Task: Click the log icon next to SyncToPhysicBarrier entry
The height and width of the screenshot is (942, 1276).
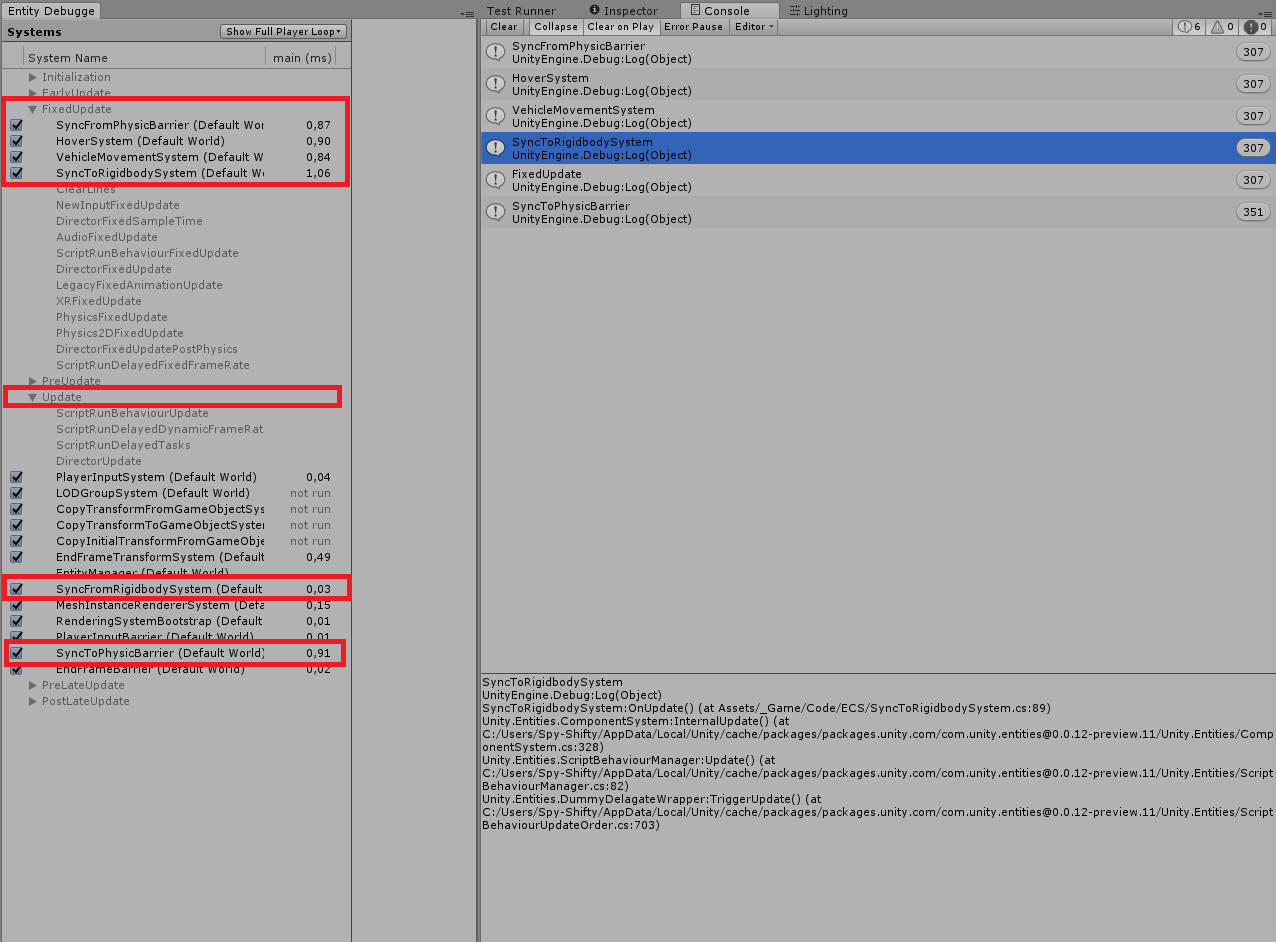Action: [495, 211]
